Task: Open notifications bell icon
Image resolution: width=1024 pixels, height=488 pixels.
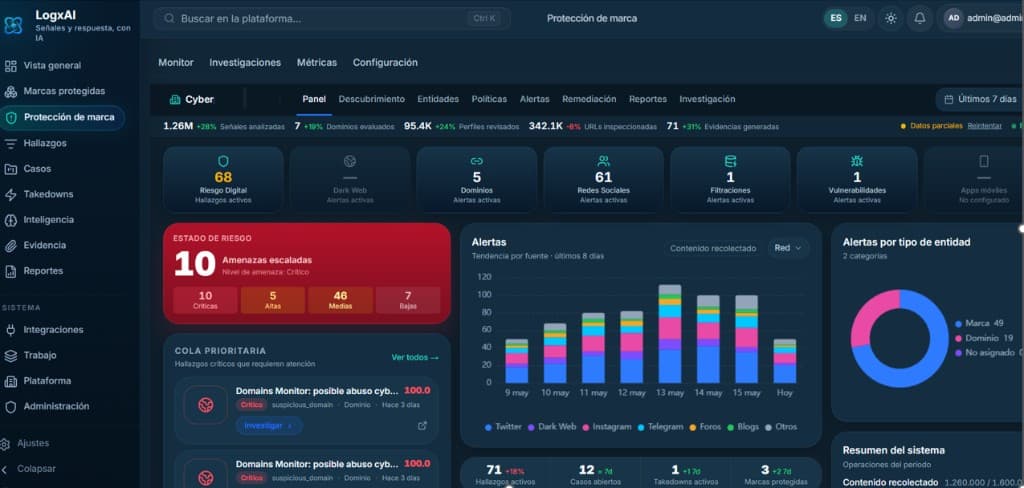Action: (x=920, y=18)
